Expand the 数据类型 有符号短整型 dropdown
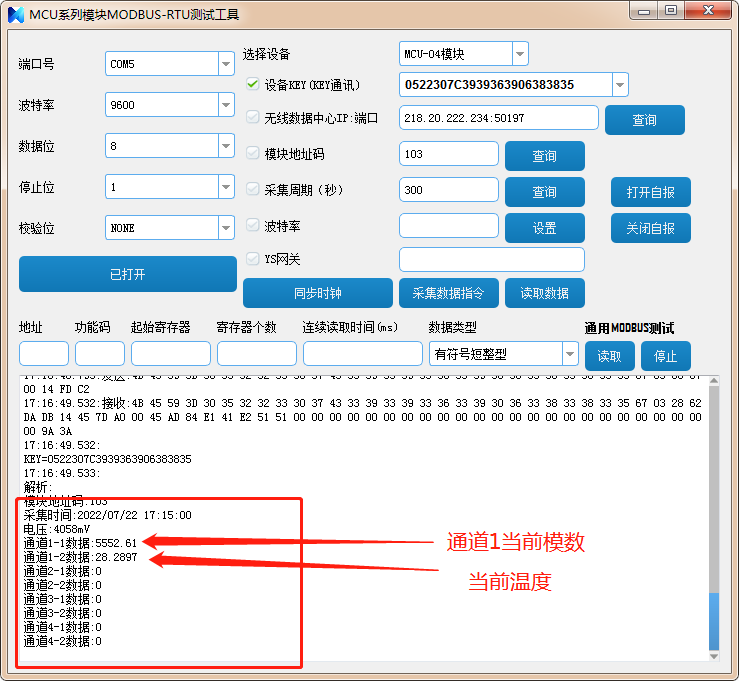Viewport: 739px width, 681px height. [x=569, y=353]
